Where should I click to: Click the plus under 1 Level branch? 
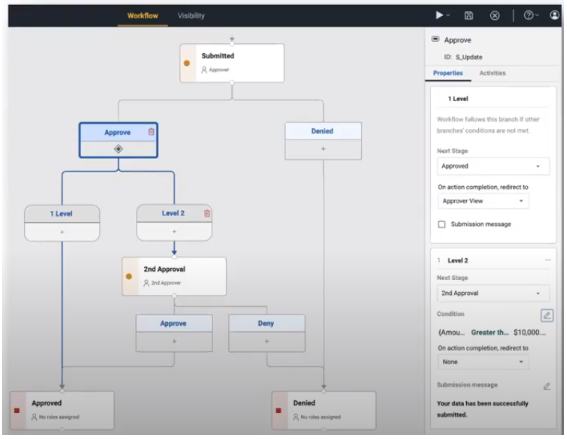(x=62, y=232)
